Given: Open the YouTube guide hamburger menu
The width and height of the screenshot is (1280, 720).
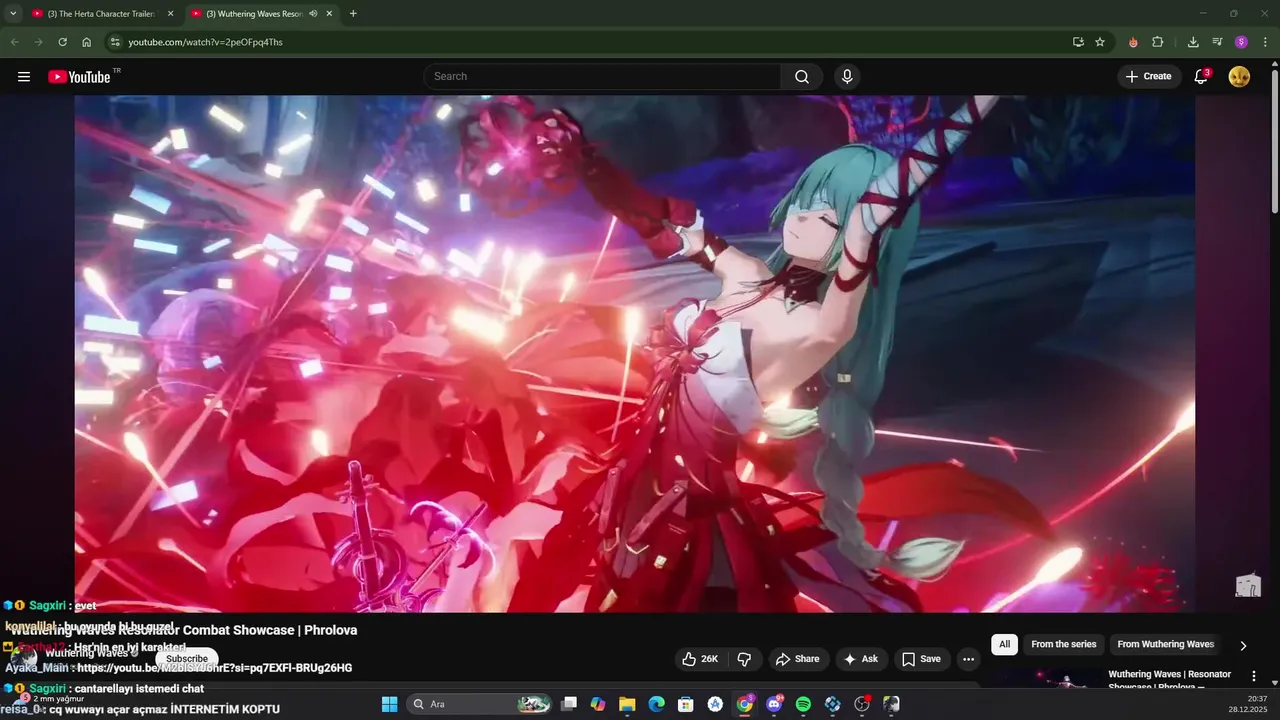Looking at the screenshot, I should (x=24, y=76).
